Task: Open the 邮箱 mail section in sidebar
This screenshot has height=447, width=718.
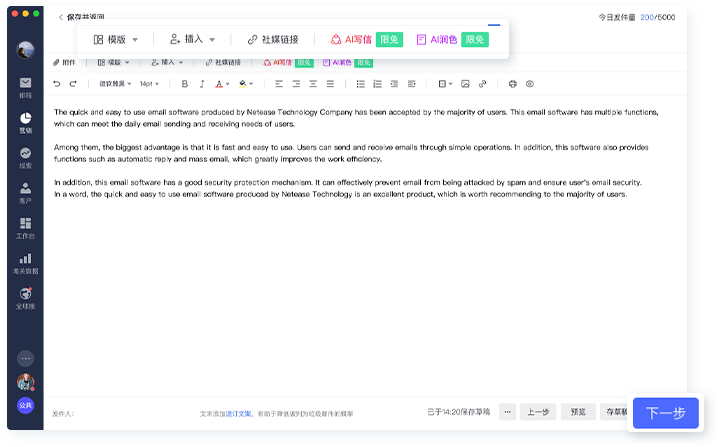Action: click(25, 86)
